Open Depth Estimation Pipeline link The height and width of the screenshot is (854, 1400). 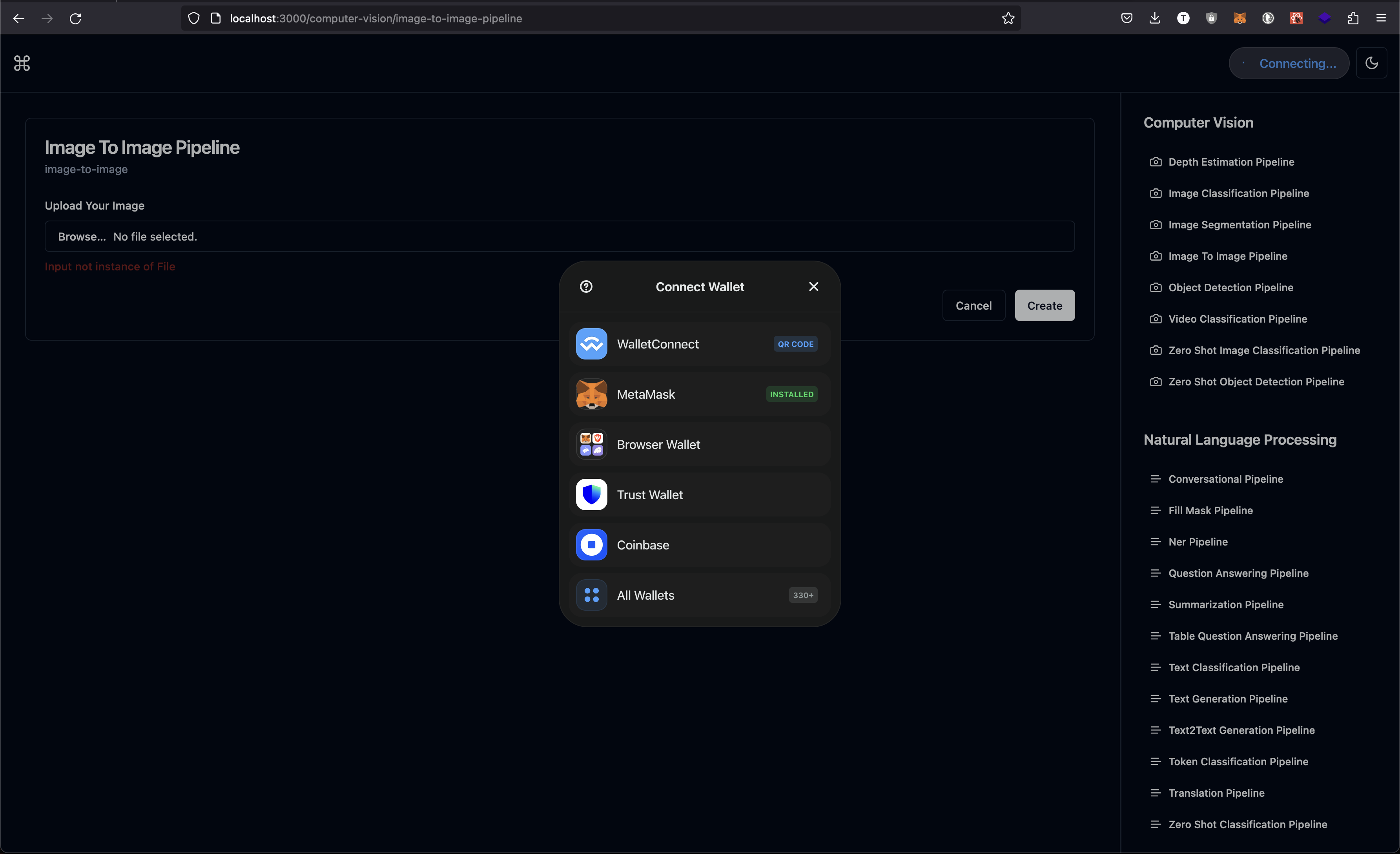click(x=1230, y=162)
